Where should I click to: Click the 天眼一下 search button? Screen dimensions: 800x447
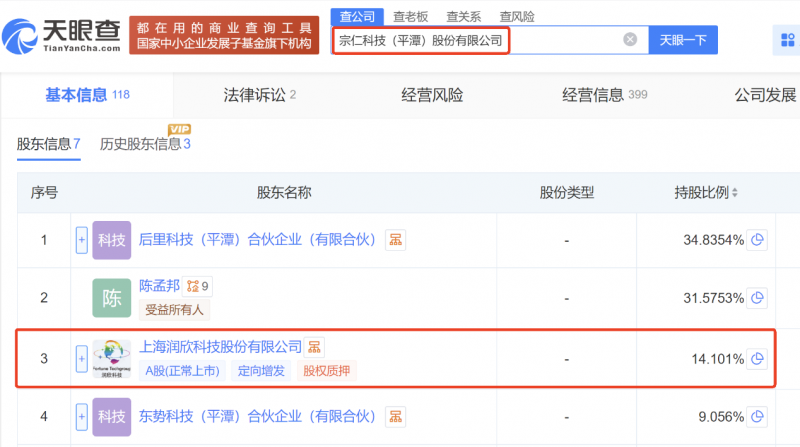coord(684,40)
